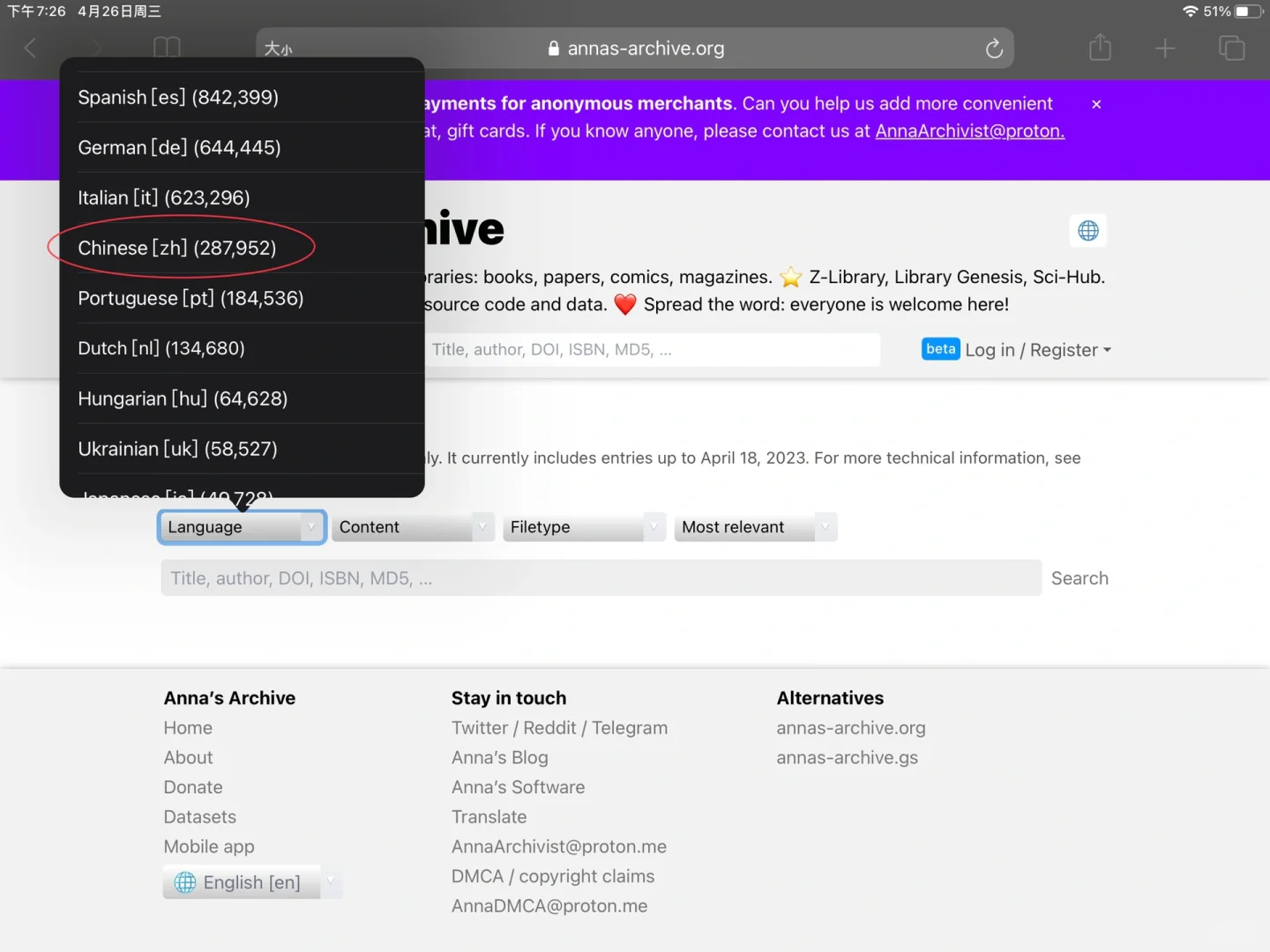Visit Anna's Software link

point(518,787)
